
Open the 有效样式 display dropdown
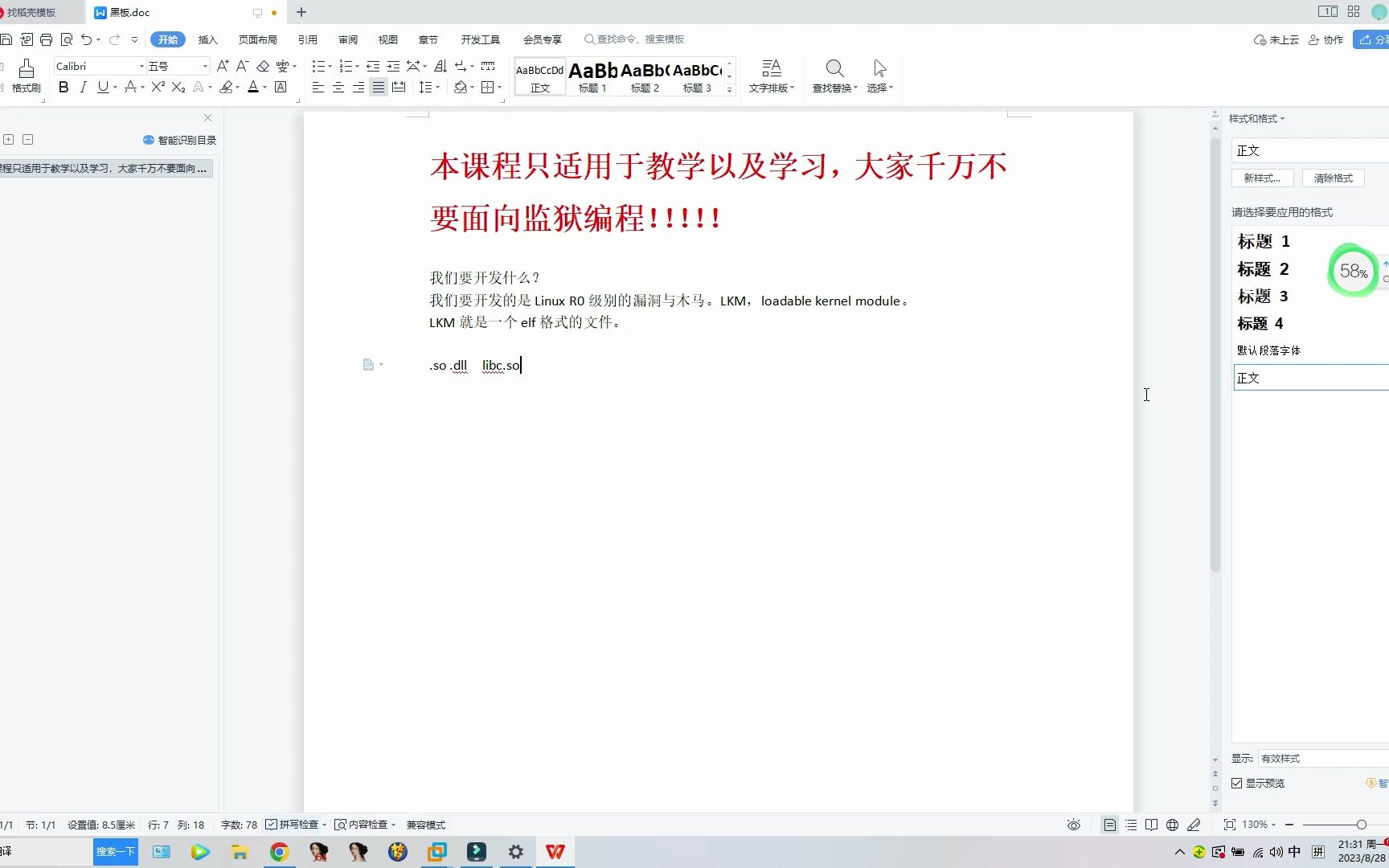1323,758
